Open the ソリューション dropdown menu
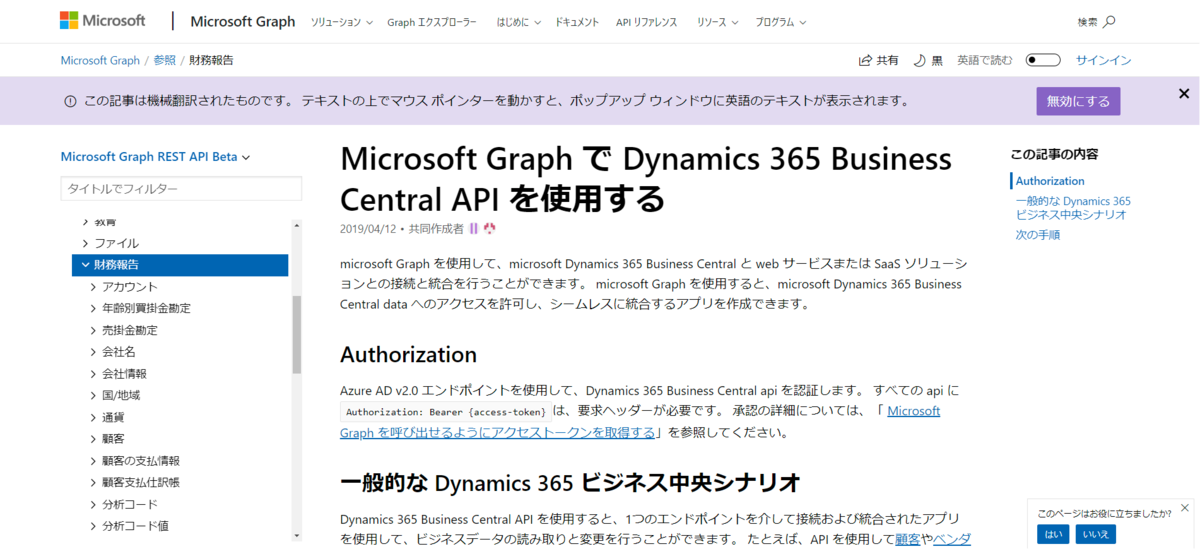This screenshot has width=1200, height=549. [342, 22]
